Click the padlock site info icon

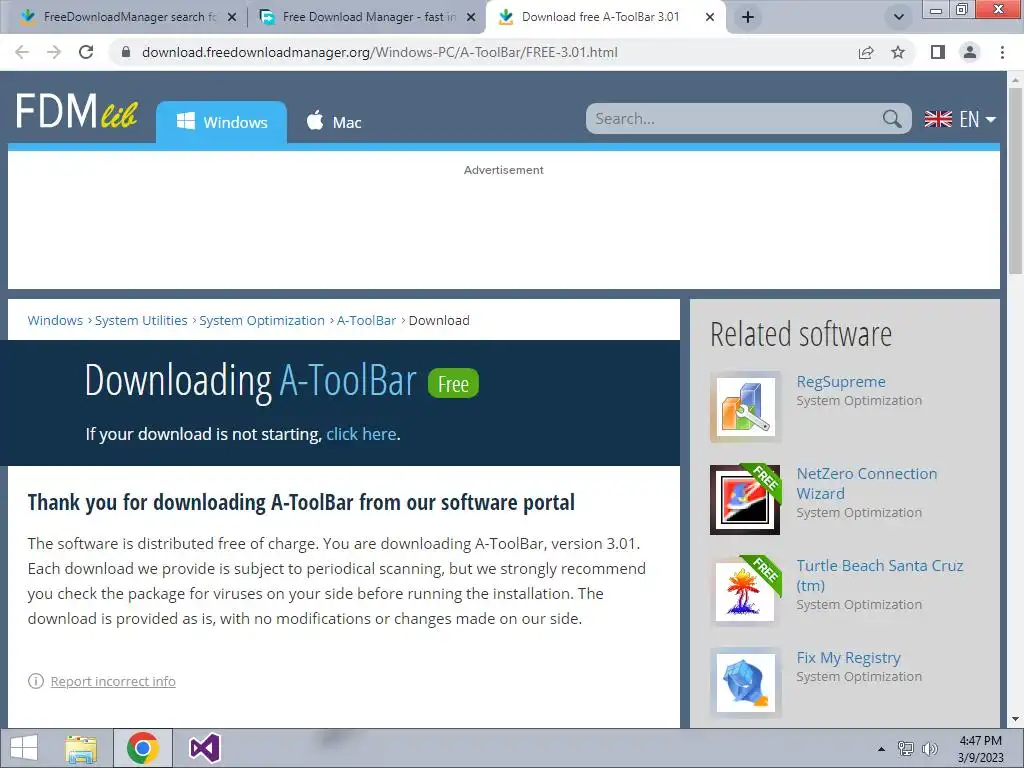[x=126, y=52]
